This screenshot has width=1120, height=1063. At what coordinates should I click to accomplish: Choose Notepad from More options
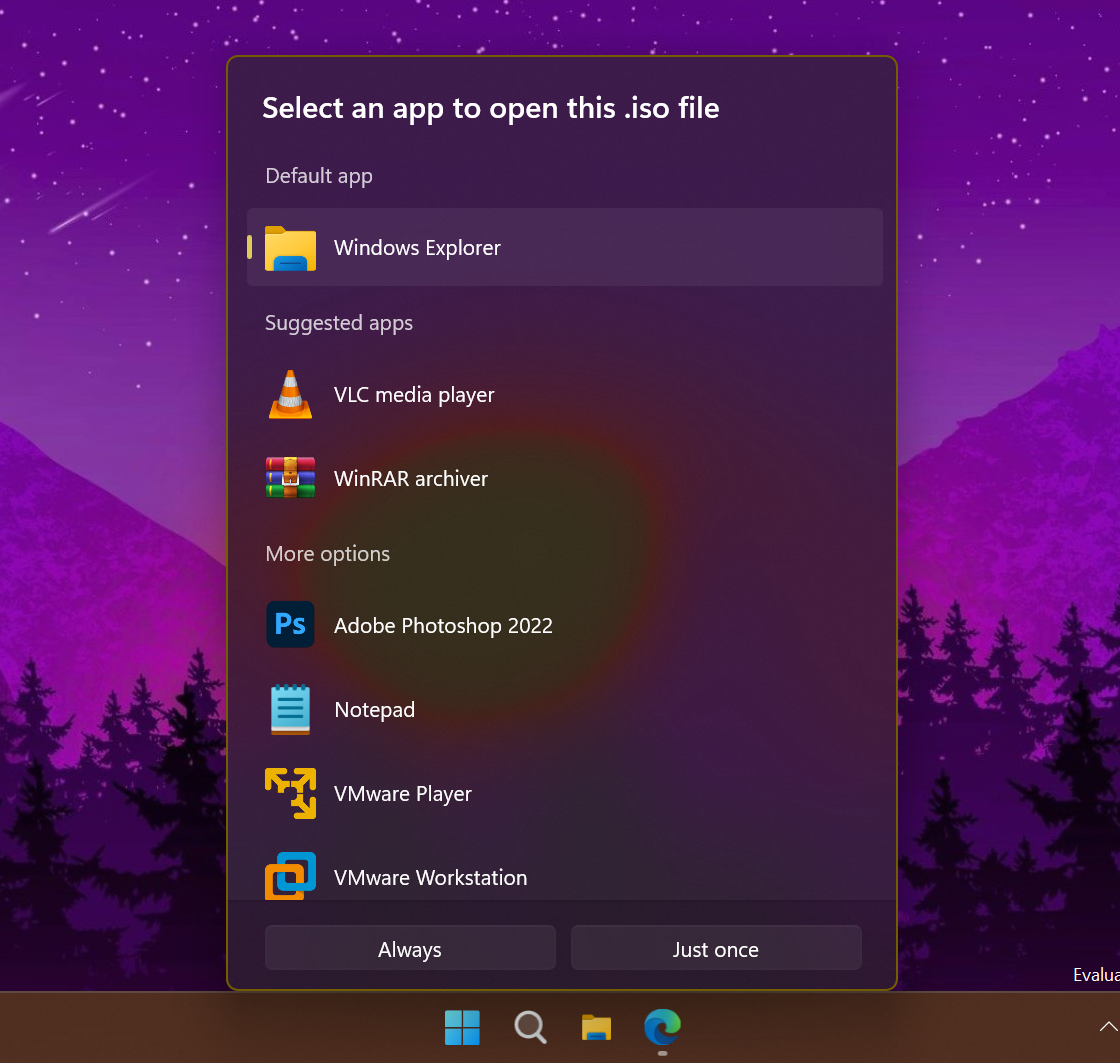[x=374, y=709]
